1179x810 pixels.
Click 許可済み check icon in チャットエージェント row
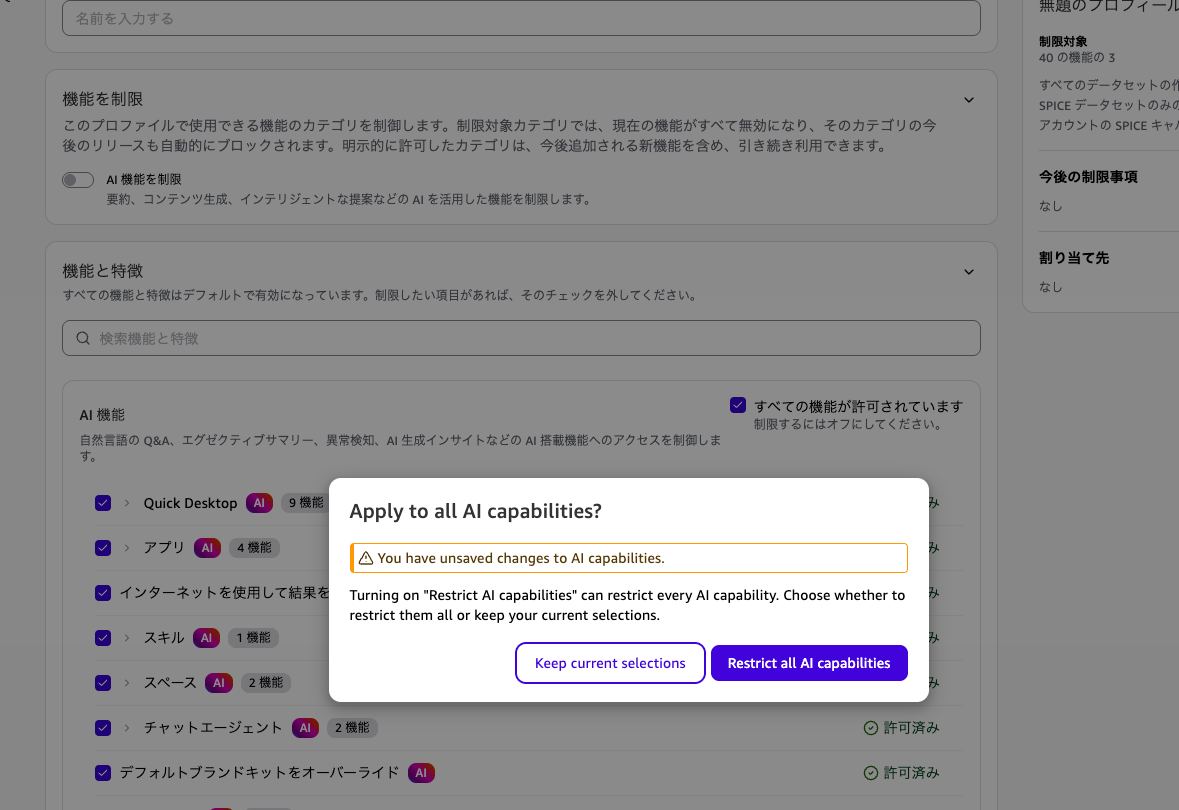click(871, 728)
